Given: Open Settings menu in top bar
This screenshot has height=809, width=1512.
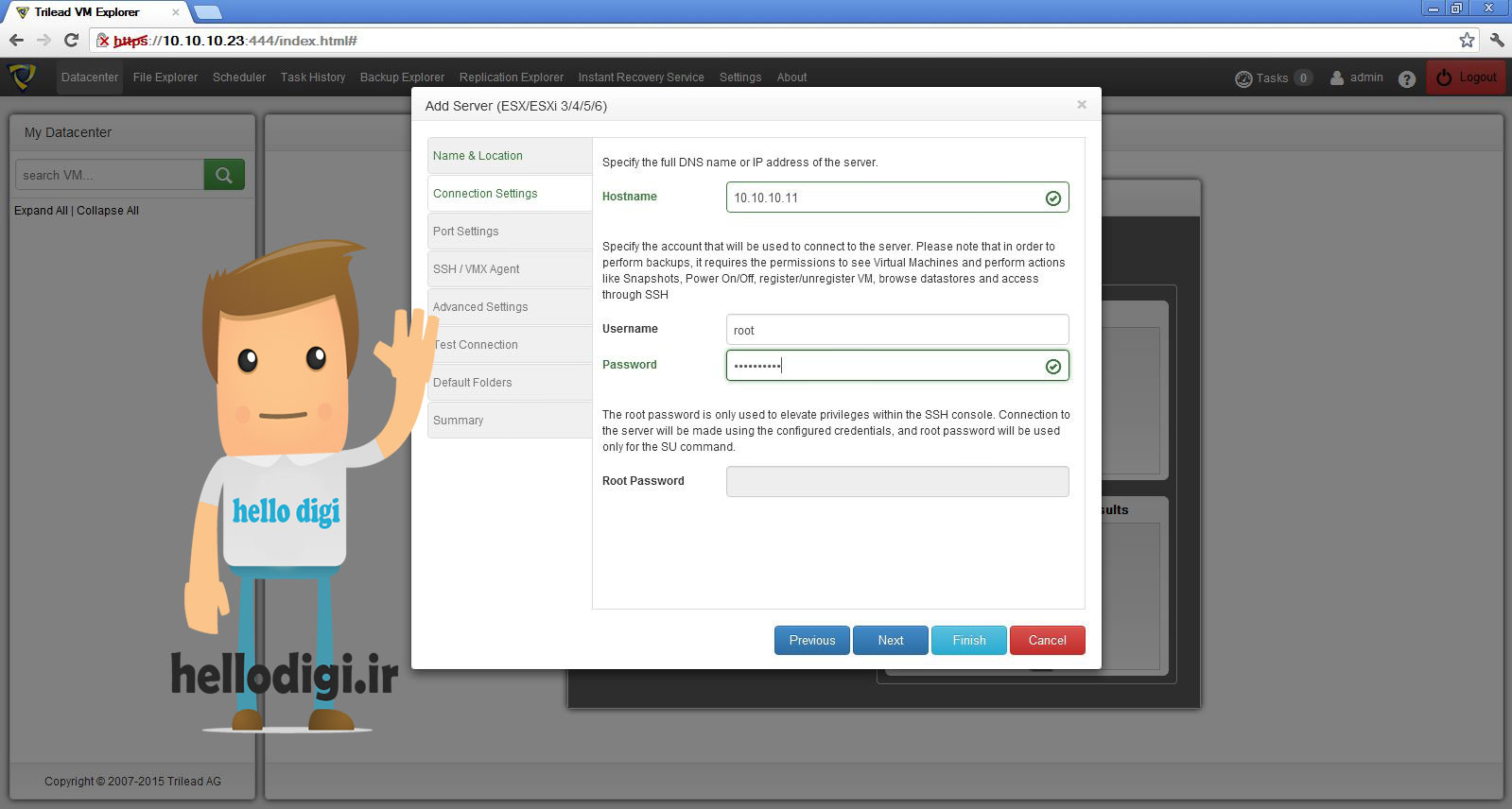Looking at the screenshot, I should pyautogui.click(x=740, y=77).
